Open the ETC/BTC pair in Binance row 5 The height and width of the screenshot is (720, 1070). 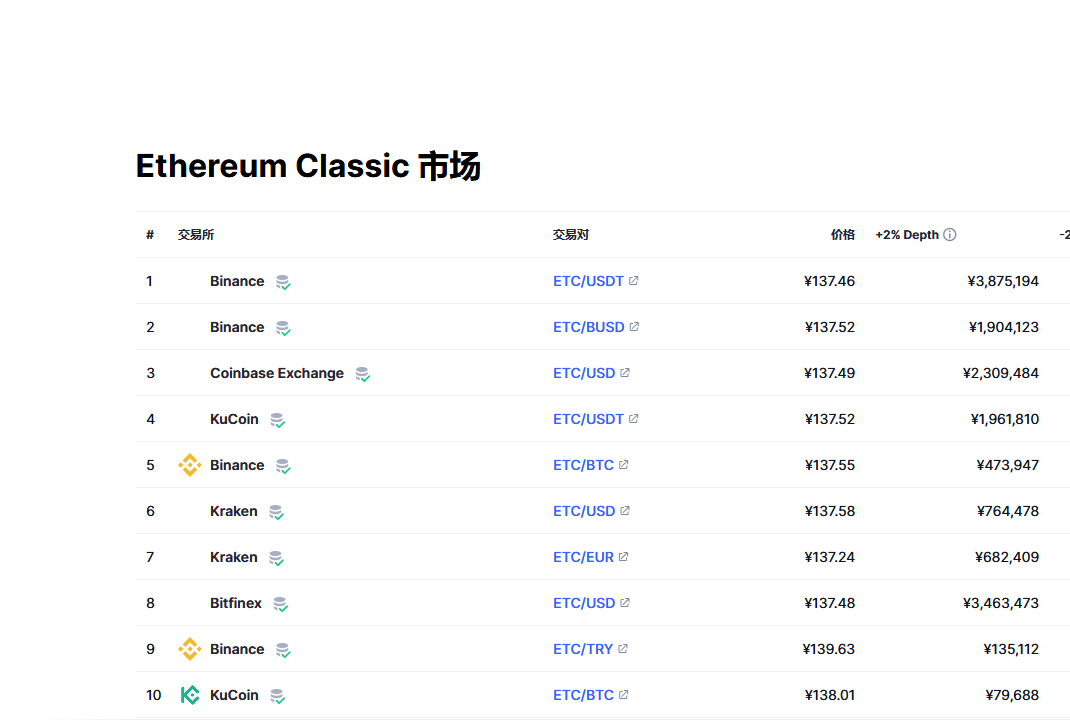(583, 465)
